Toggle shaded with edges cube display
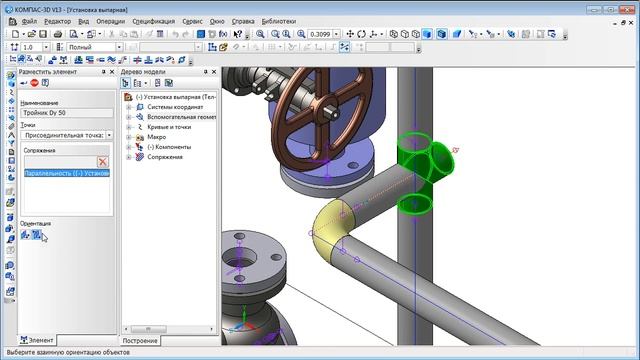Viewport: 640px width, 360px height. pyautogui.click(x=442, y=34)
